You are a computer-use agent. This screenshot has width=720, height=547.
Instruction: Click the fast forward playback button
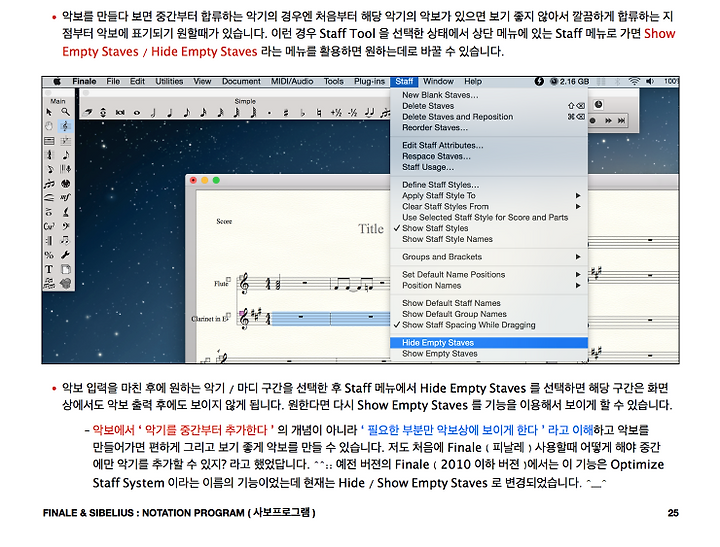coord(608,120)
